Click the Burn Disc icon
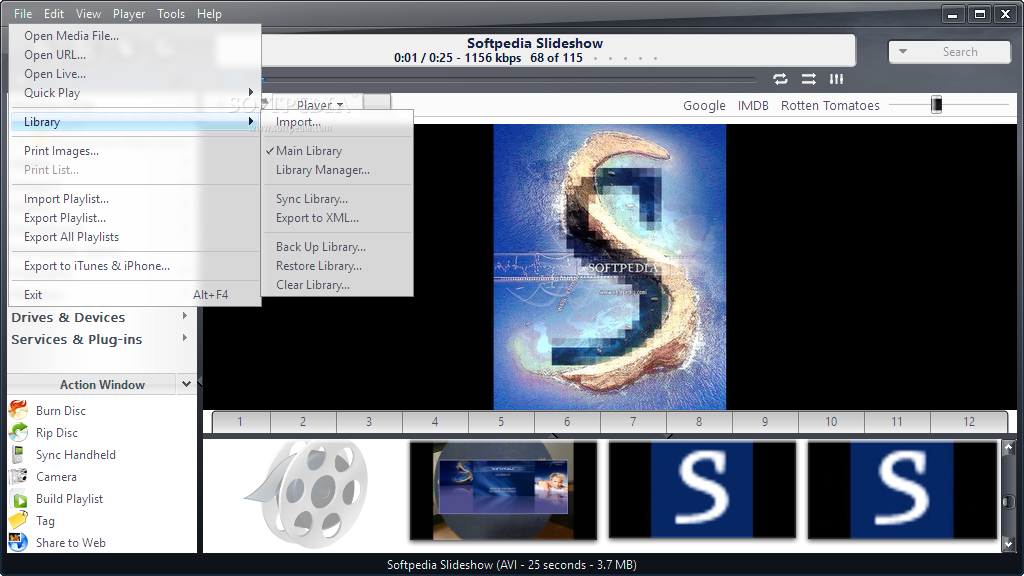The width and height of the screenshot is (1024, 576). pyautogui.click(x=18, y=410)
